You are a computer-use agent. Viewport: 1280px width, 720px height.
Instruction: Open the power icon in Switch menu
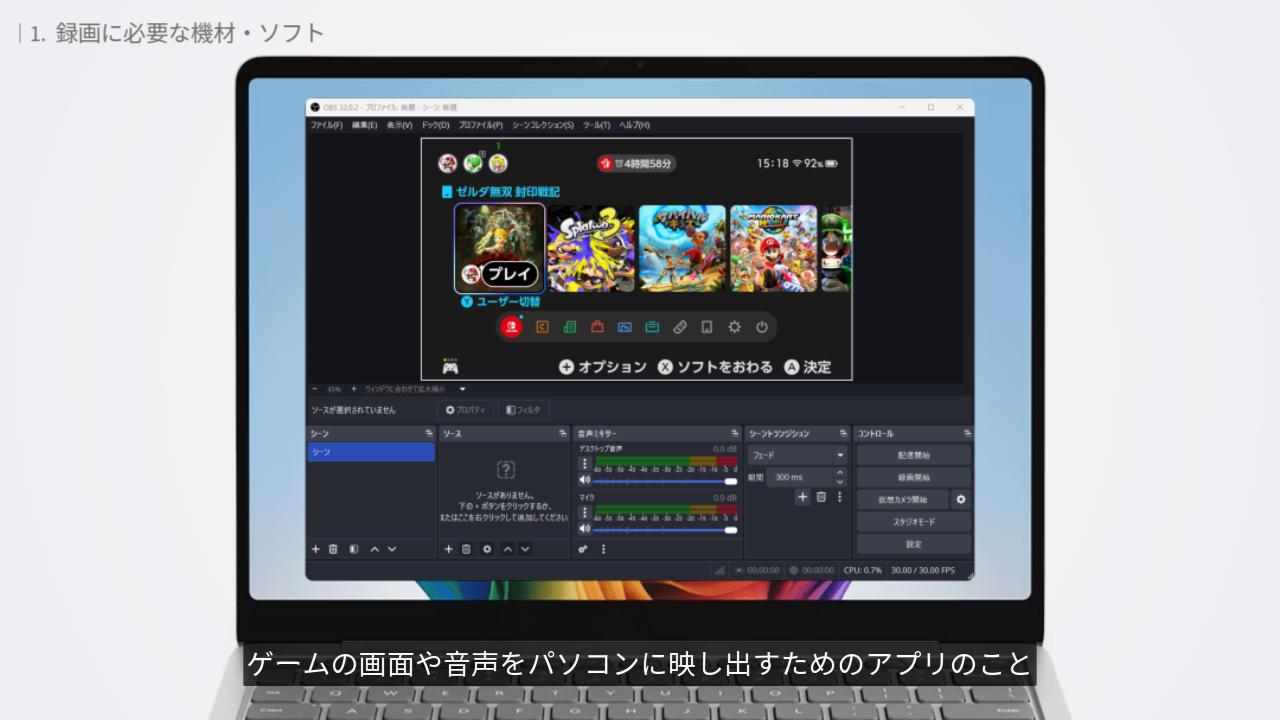pos(762,327)
